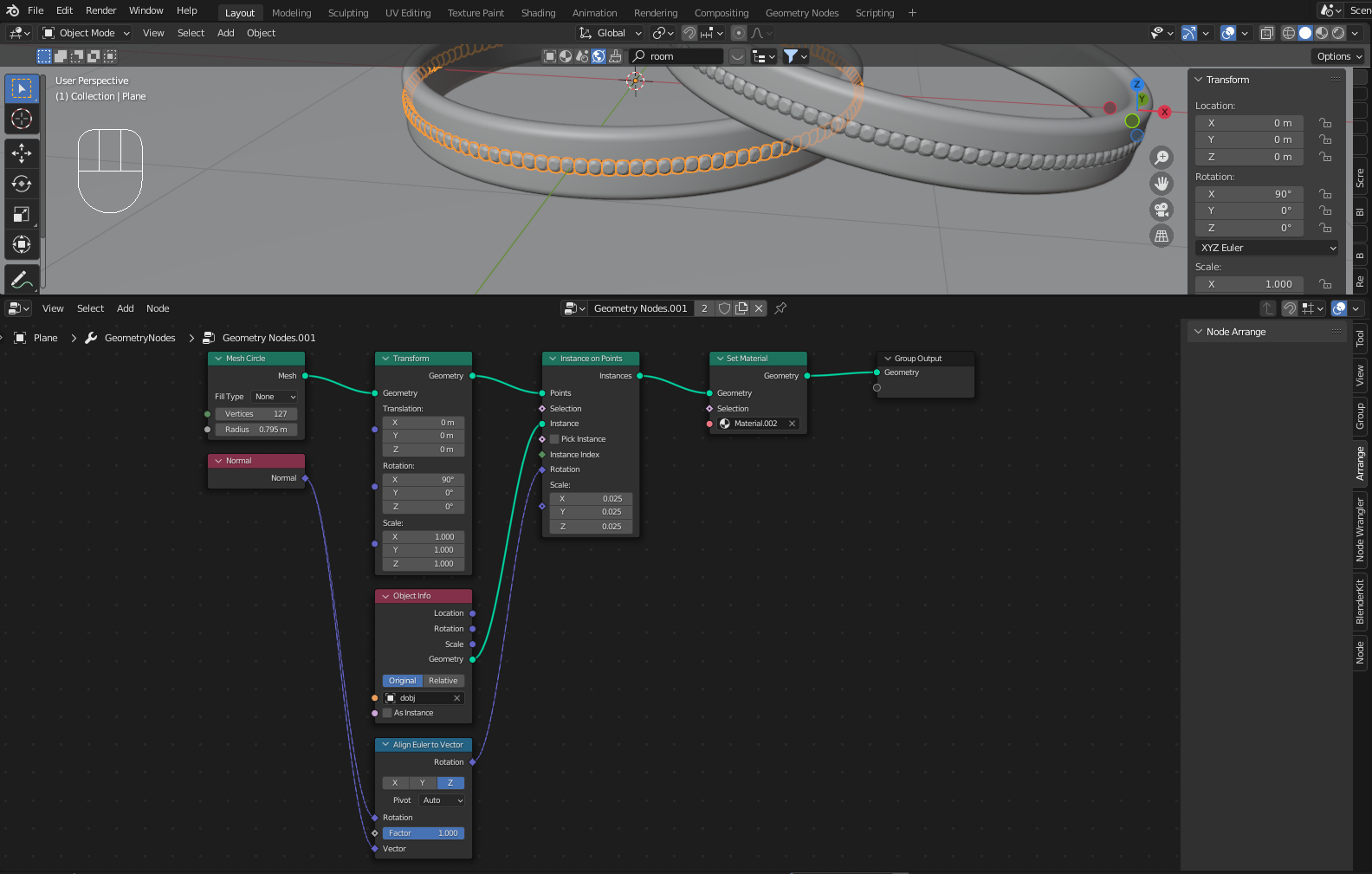1372x874 pixels.
Task: Click the Radius field in Mesh Circle
Action: 256,430
